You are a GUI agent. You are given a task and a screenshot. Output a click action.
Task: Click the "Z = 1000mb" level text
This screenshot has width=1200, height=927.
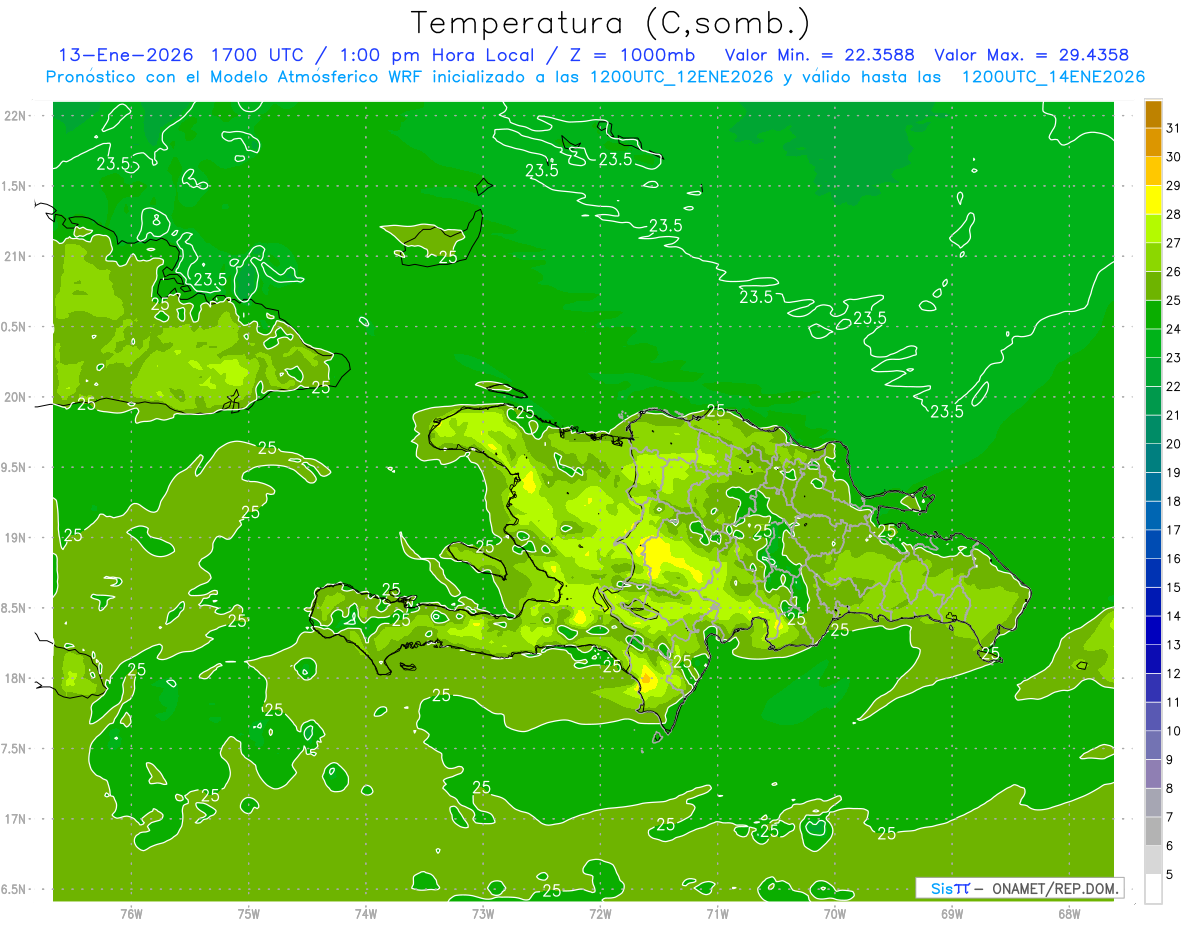(x=634, y=55)
